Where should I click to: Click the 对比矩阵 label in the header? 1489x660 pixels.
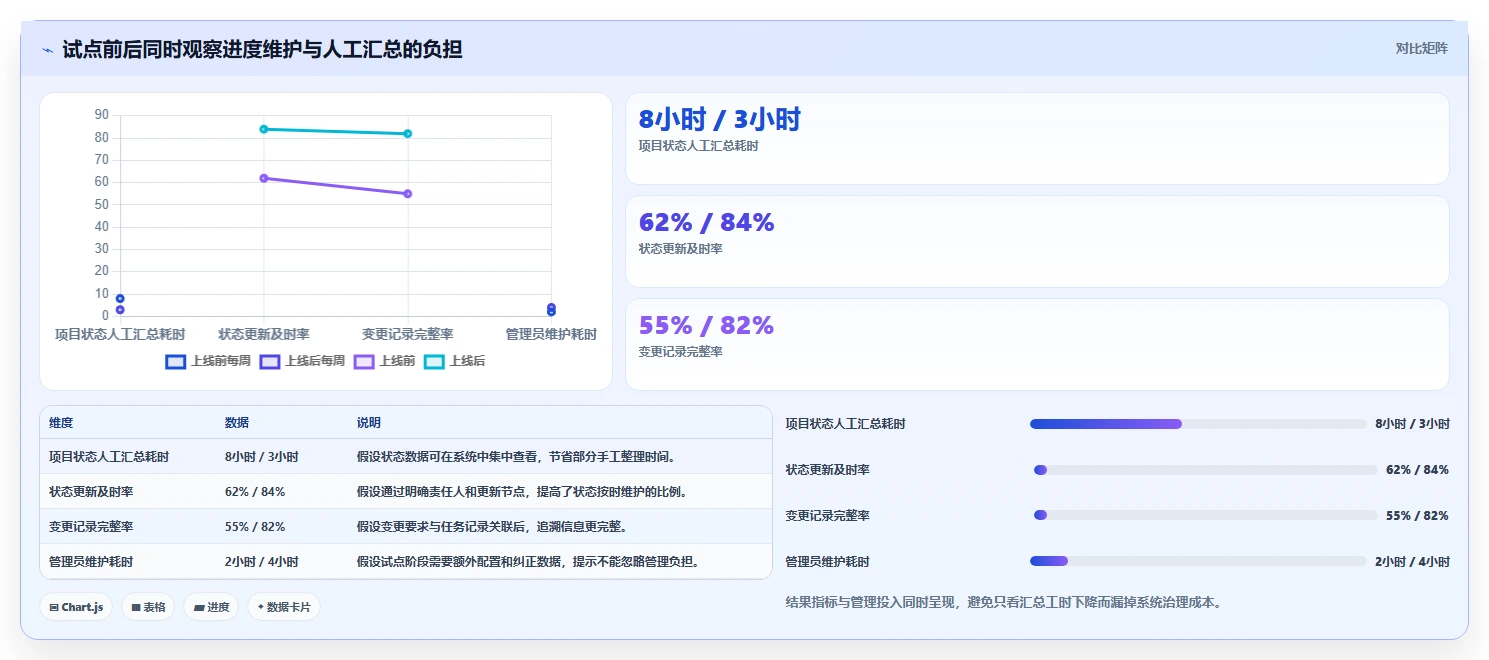[1421, 48]
